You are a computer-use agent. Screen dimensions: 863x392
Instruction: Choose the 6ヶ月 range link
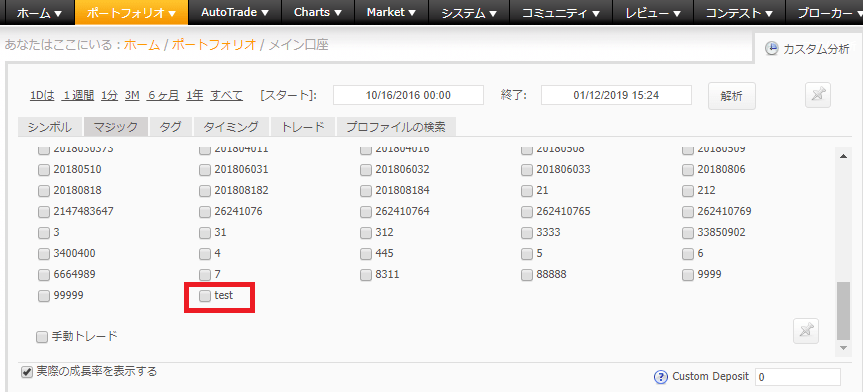[163, 95]
